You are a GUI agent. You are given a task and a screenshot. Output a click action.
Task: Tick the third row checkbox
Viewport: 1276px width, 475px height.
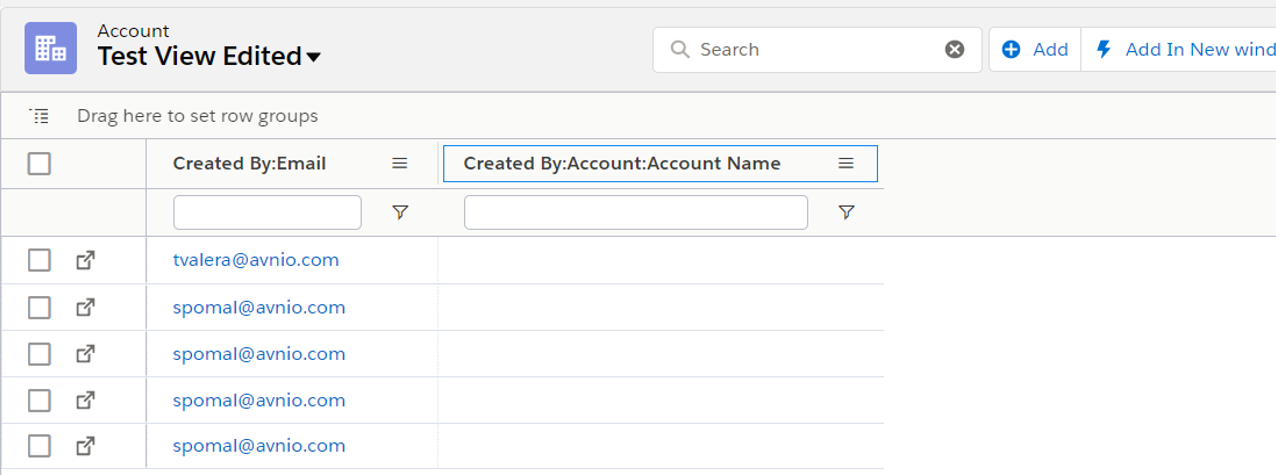pos(39,354)
